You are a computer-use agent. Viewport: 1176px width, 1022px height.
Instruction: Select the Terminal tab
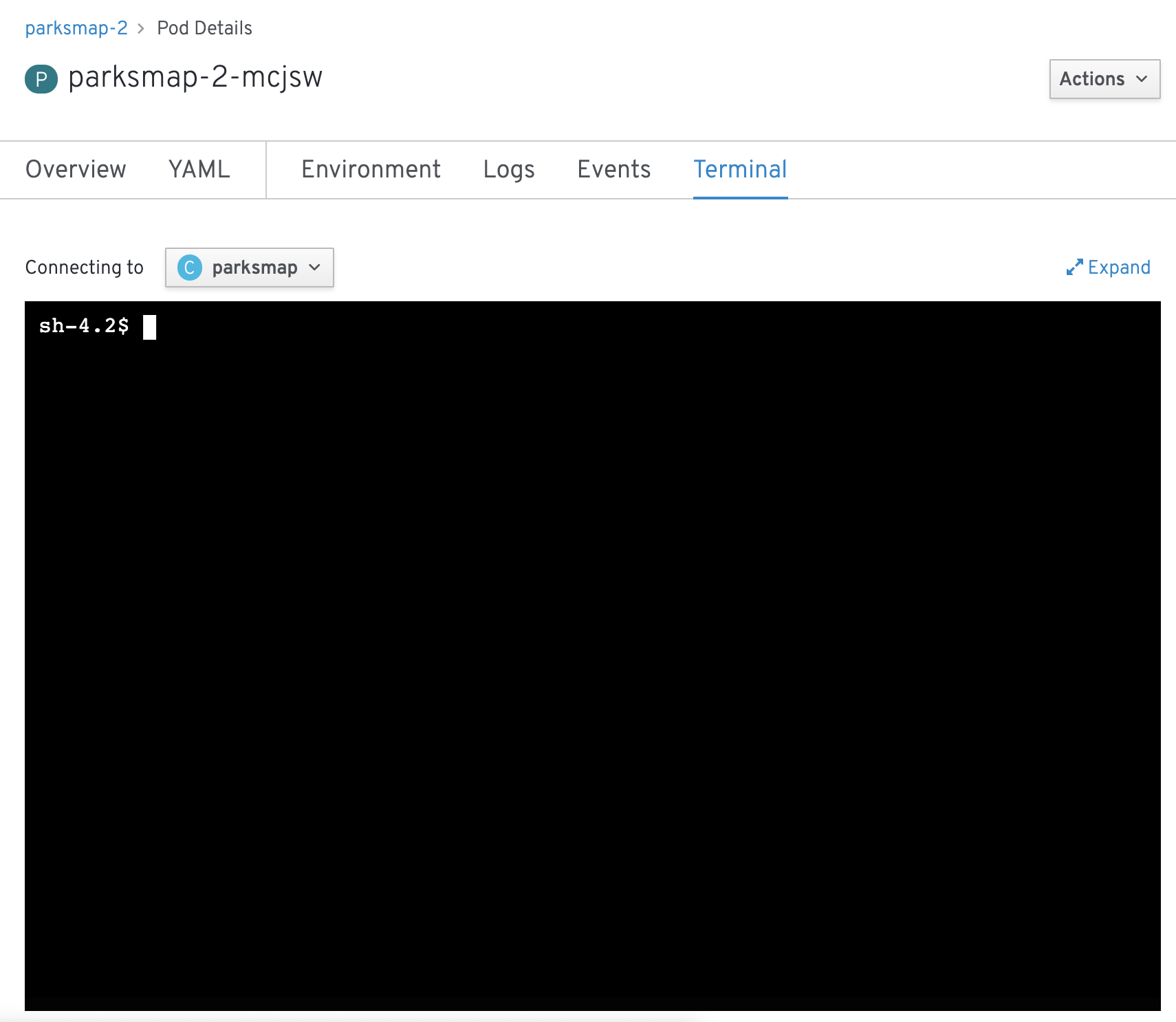pos(740,169)
